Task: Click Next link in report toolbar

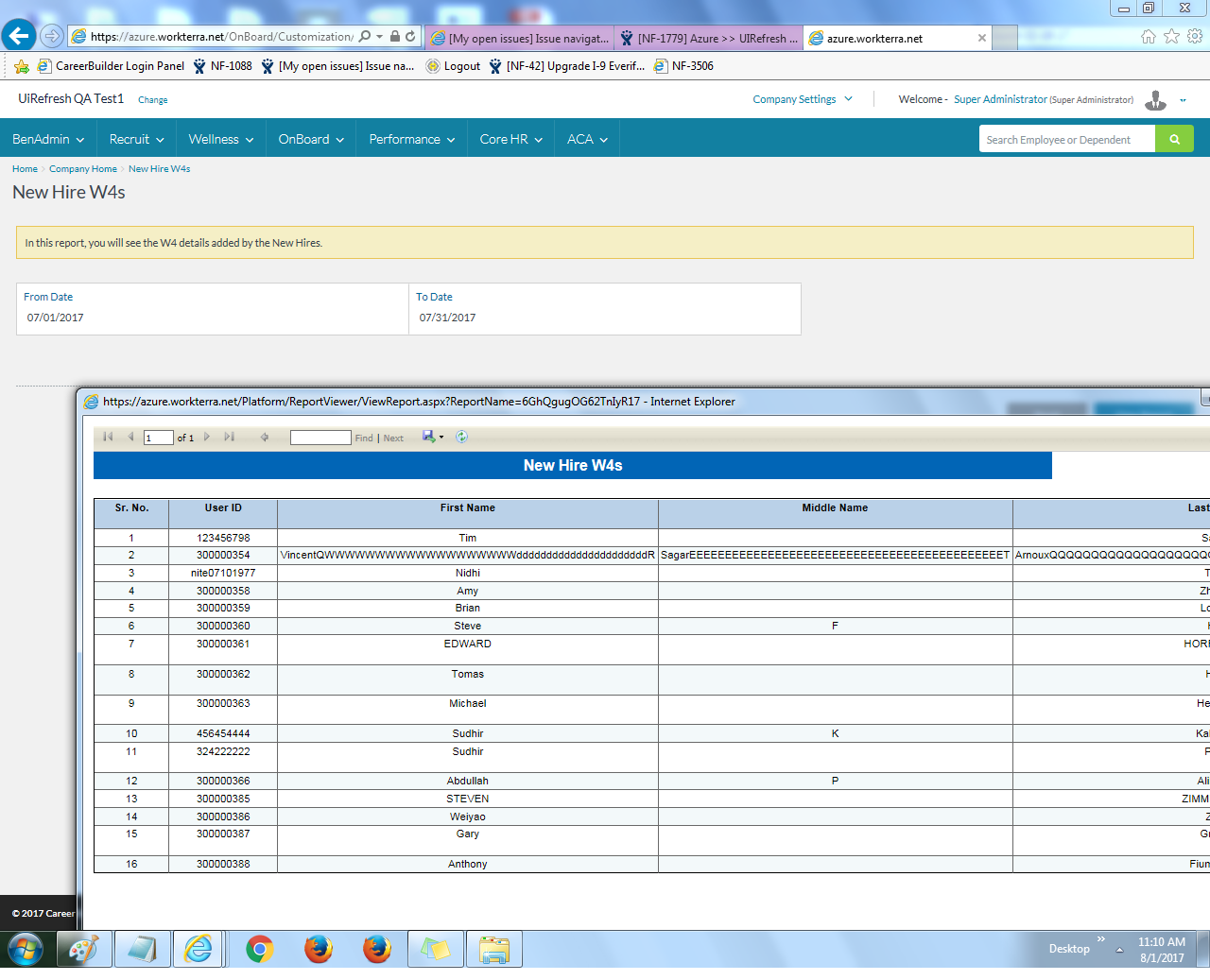Action: pyautogui.click(x=393, y=438)
